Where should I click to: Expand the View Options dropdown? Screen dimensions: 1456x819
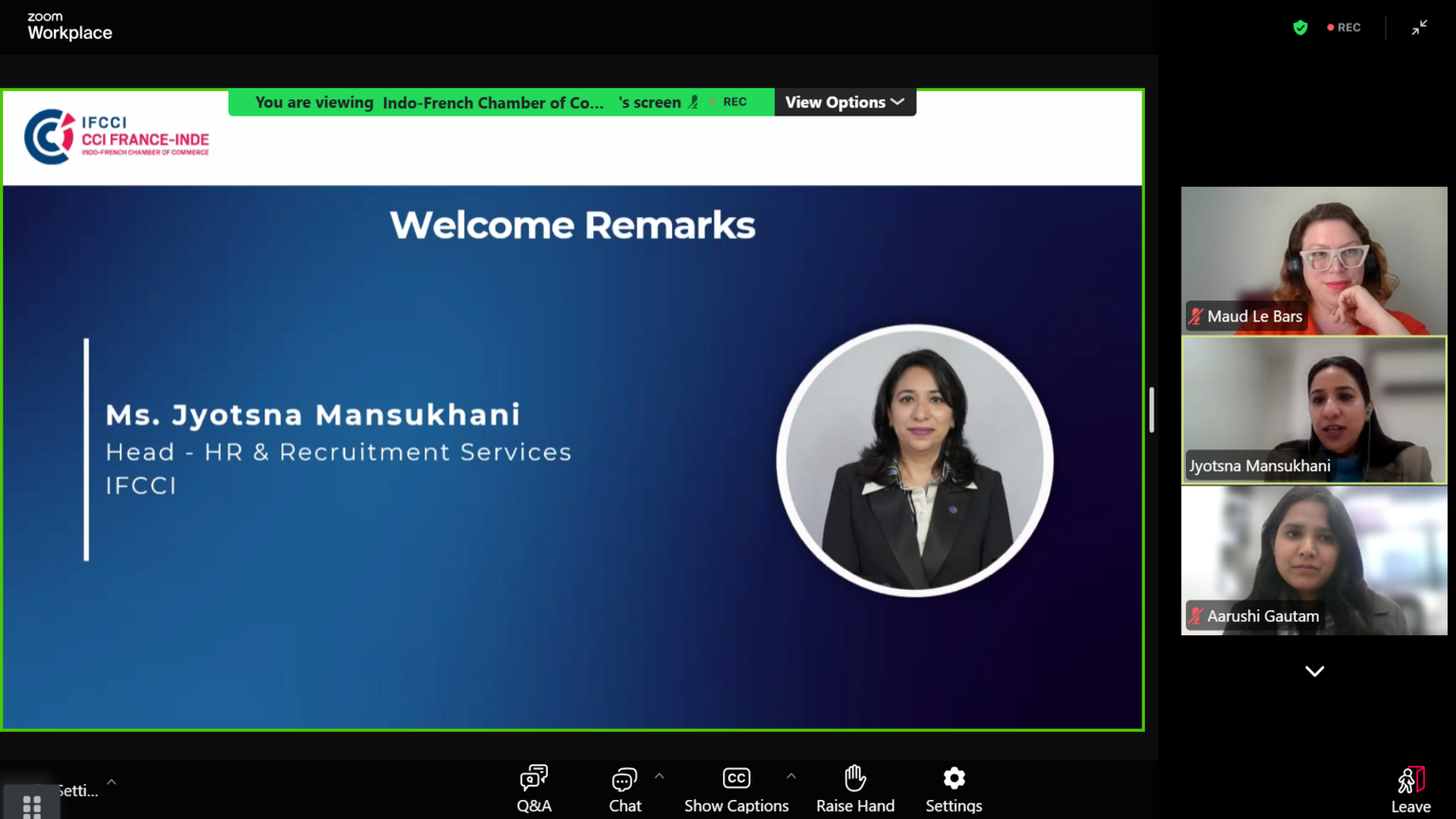coord(845,102)
